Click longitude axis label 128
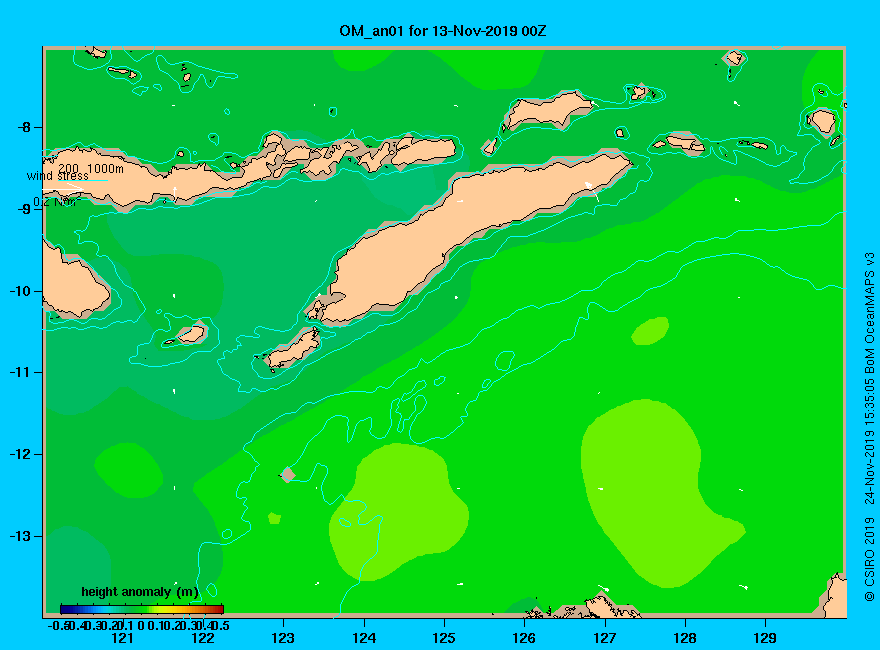The height and width of the screenshot is (650, 880). [x=685, y=638]
